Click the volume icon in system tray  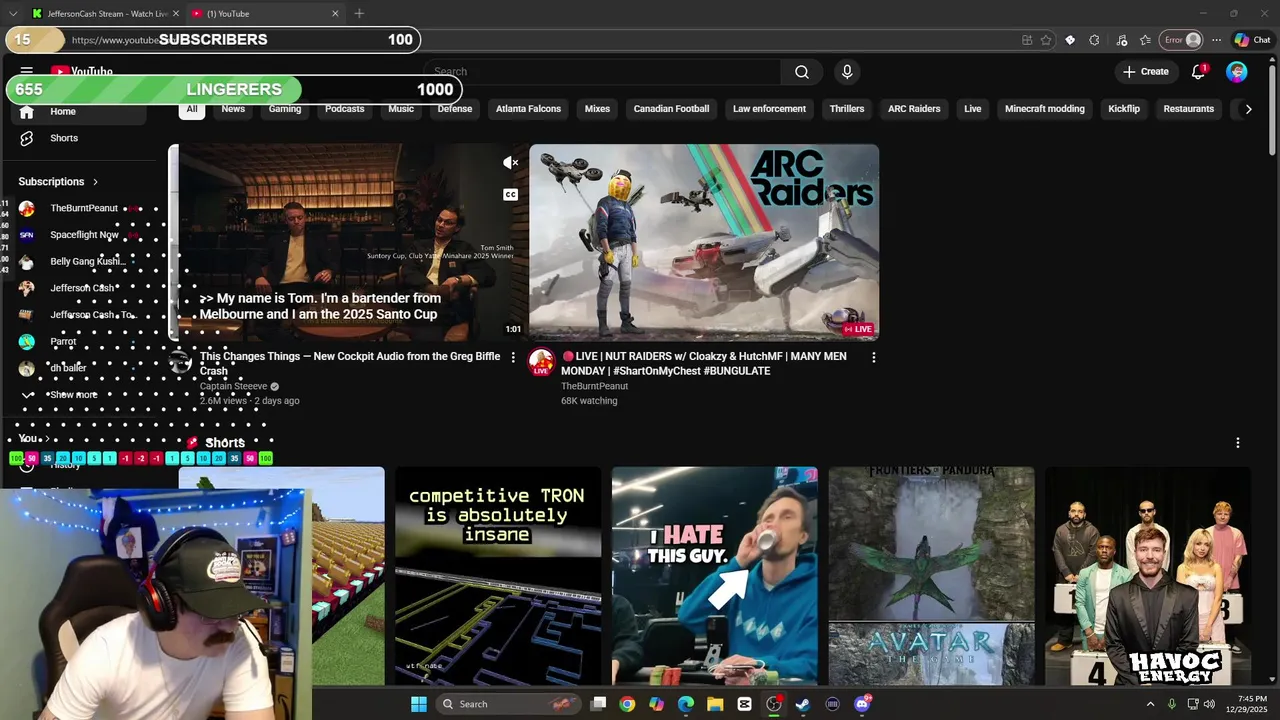point(1209,704)
